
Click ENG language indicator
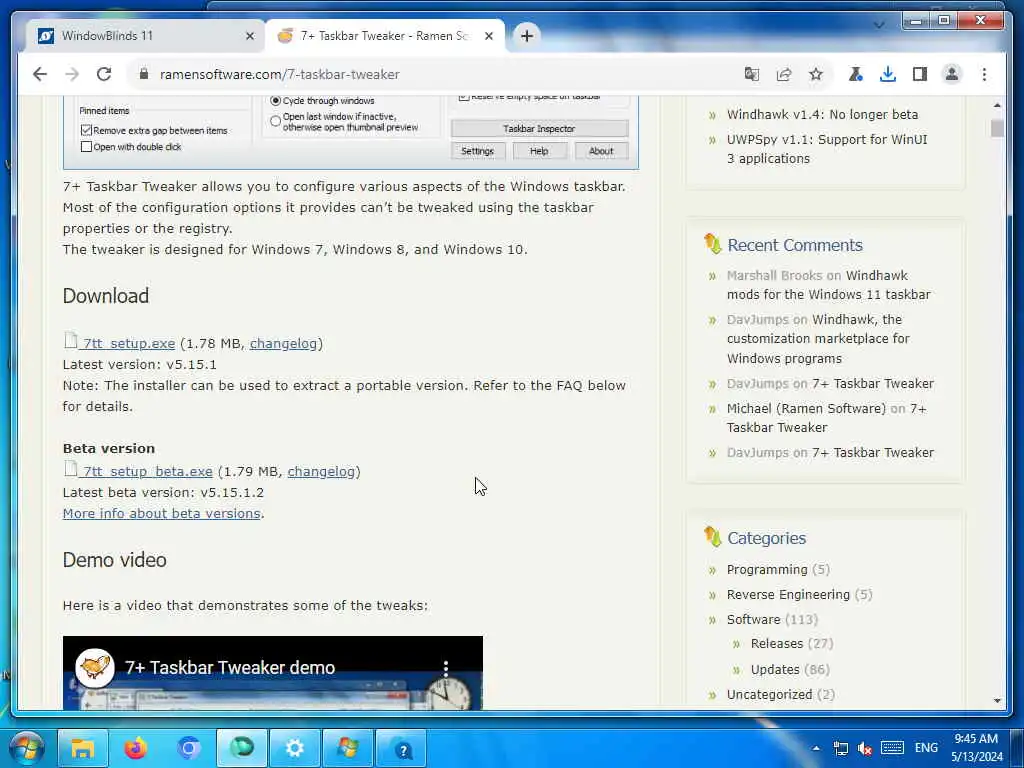(x=926, y=748)
